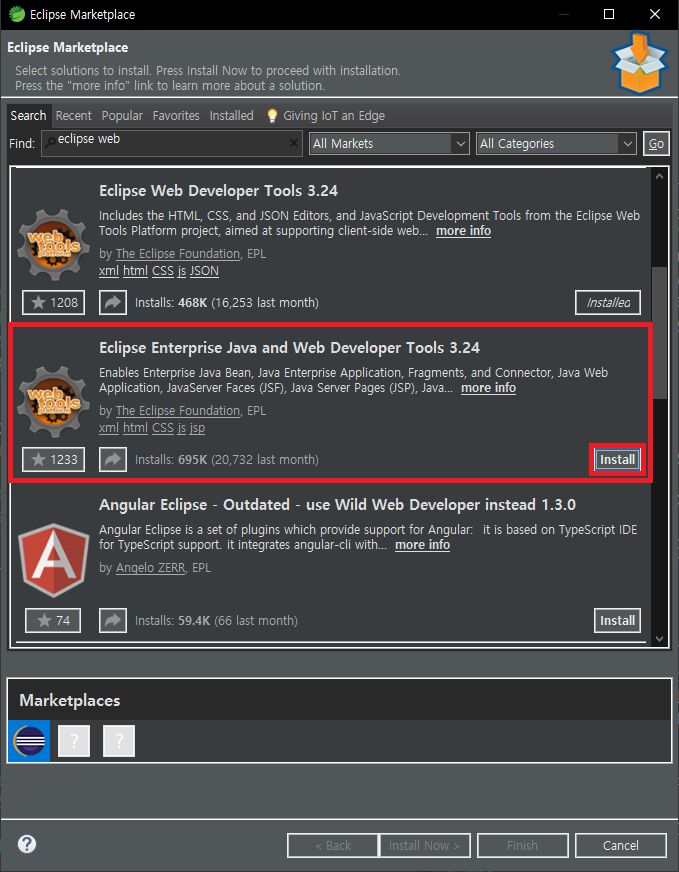The image size is (679, 872).
Task: Click the Enterprise Java tools gear logo
Action: click(53, 402)
